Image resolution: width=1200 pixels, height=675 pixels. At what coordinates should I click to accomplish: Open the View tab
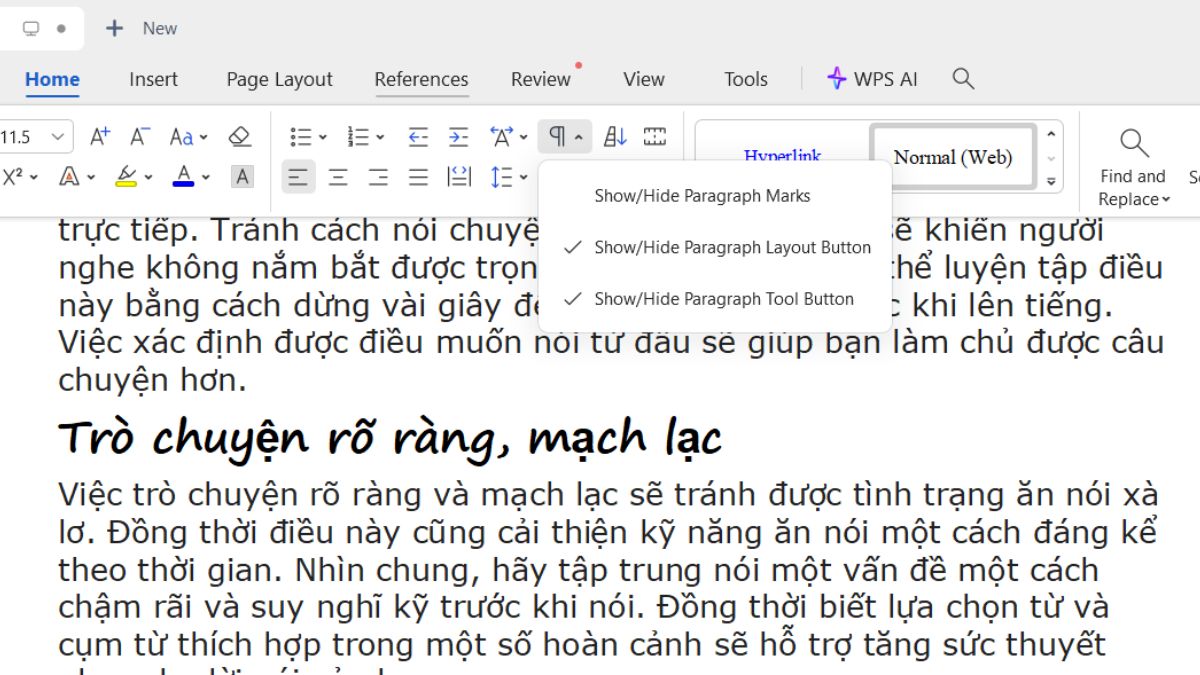(643, 79)
